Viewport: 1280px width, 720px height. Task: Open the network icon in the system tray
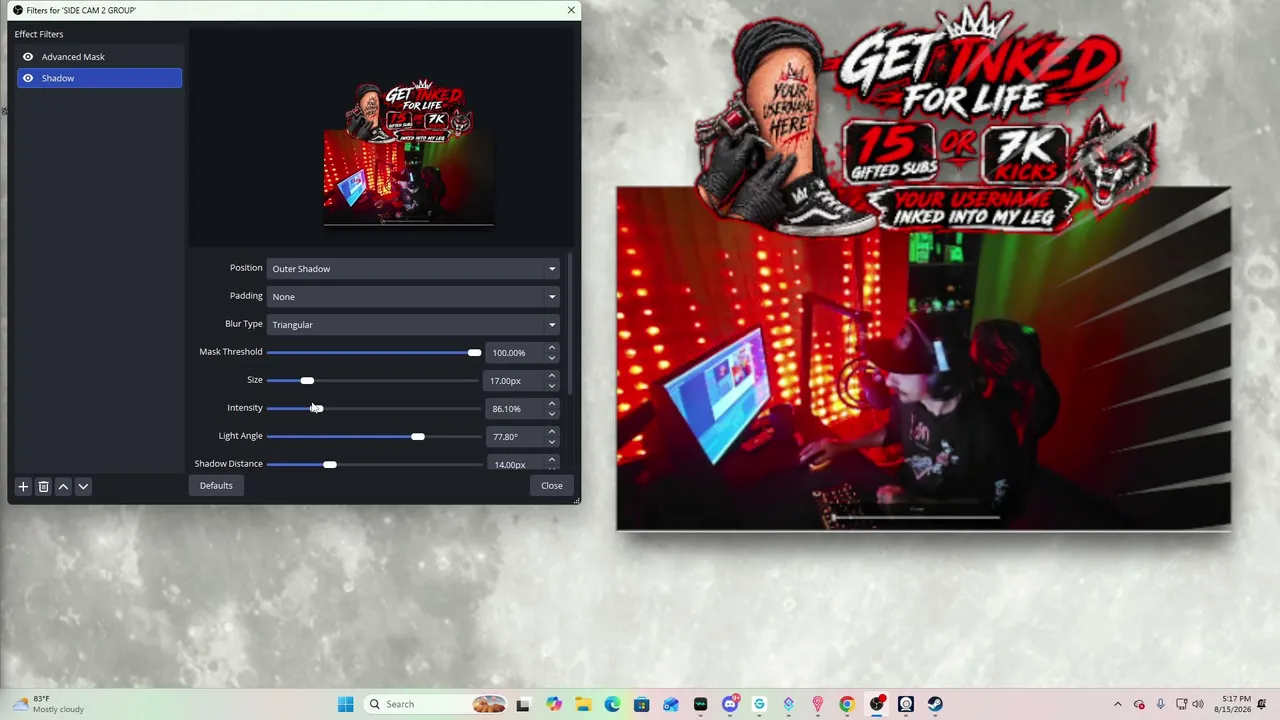click(1181, 704)
